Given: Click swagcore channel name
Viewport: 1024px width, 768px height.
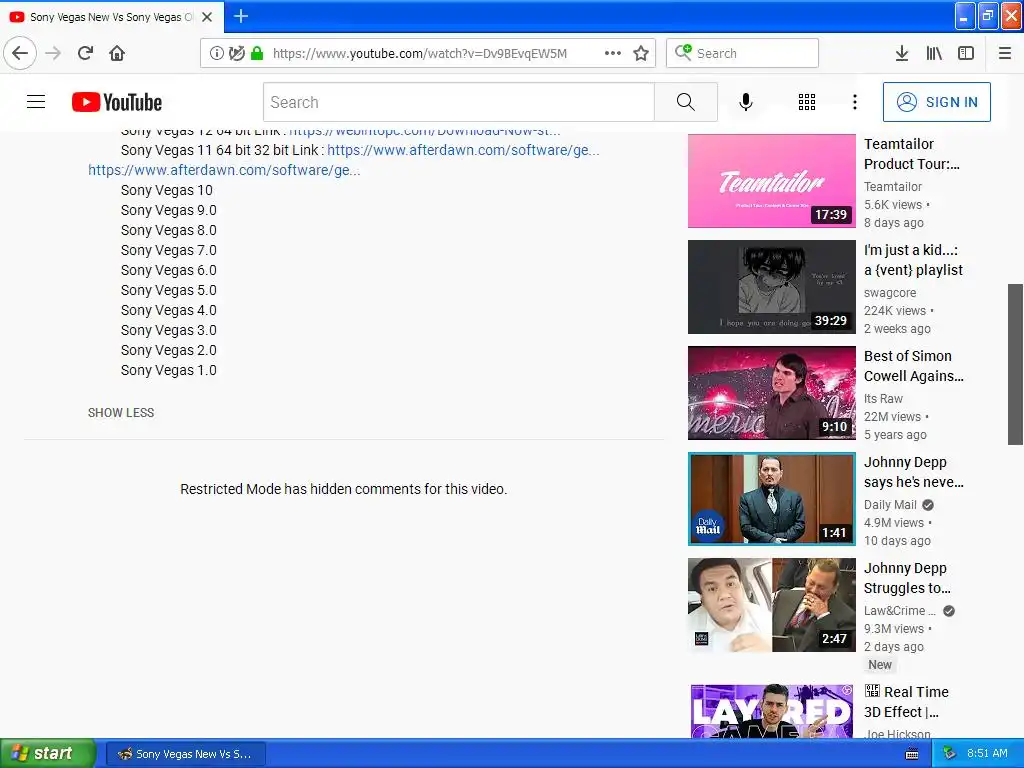Looking at the screenshot, I should [x=889, y=293].
